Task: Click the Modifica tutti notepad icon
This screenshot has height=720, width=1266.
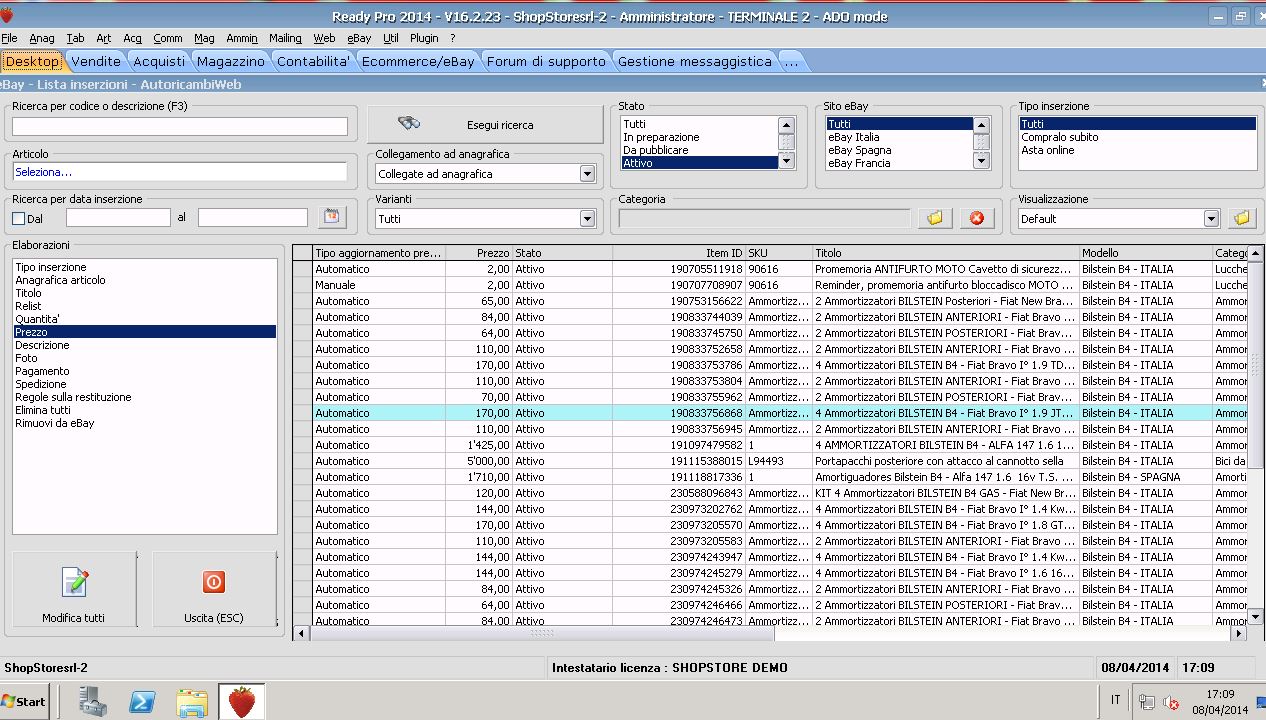Action: [x=74, y=582]
